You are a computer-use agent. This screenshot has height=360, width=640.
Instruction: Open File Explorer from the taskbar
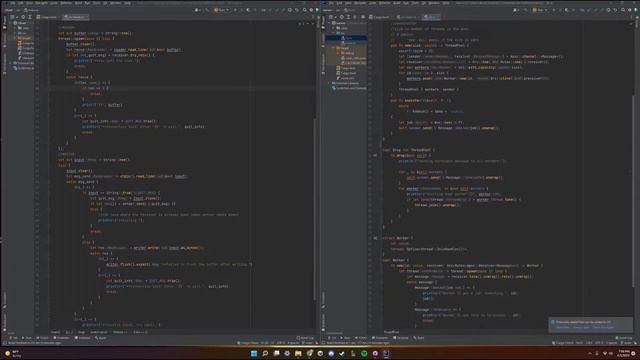click(298, 353)
